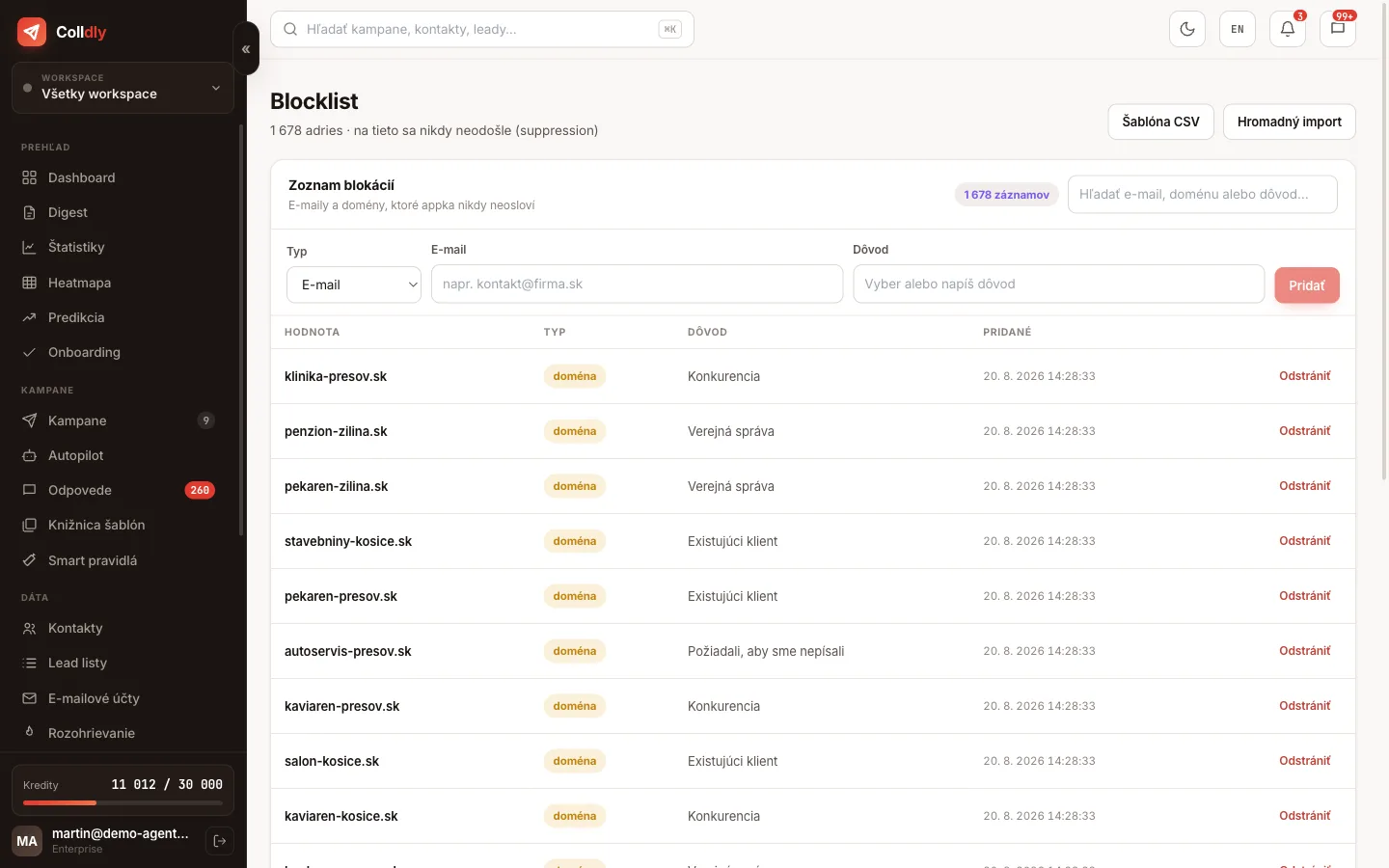Click the Šablóna CSV button
The image size is (1389, 868).
(1160, 122)
